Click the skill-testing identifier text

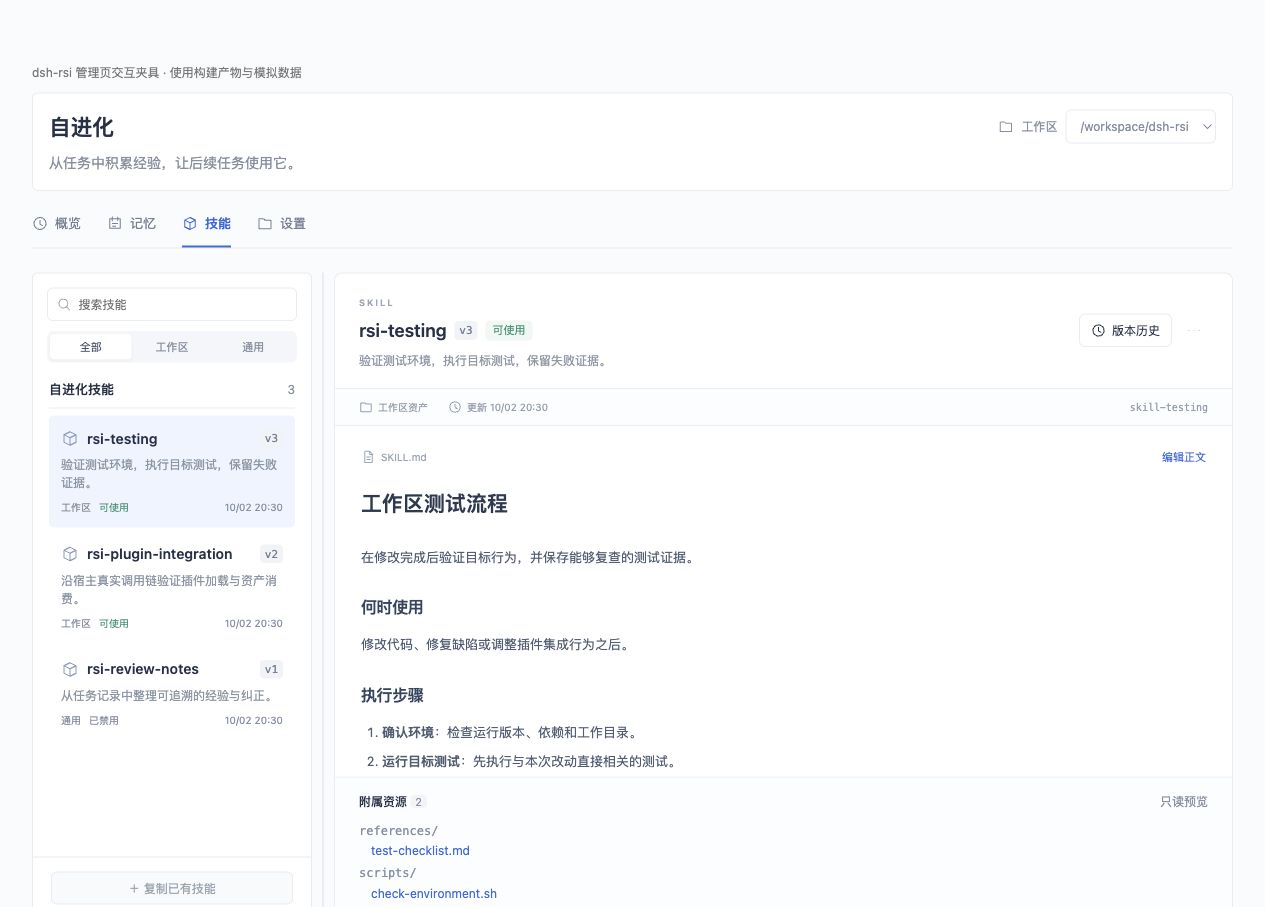click(x=1168, y=407)
